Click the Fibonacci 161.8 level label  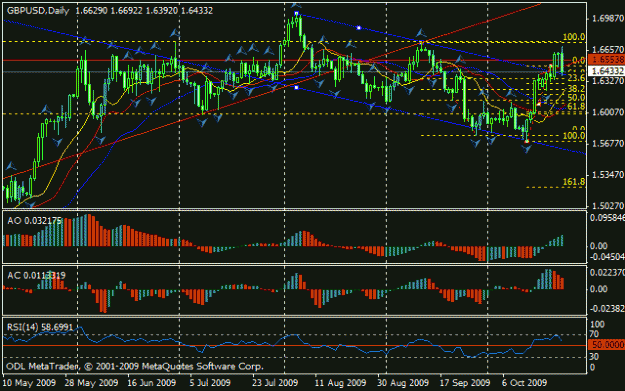point(574,182)
